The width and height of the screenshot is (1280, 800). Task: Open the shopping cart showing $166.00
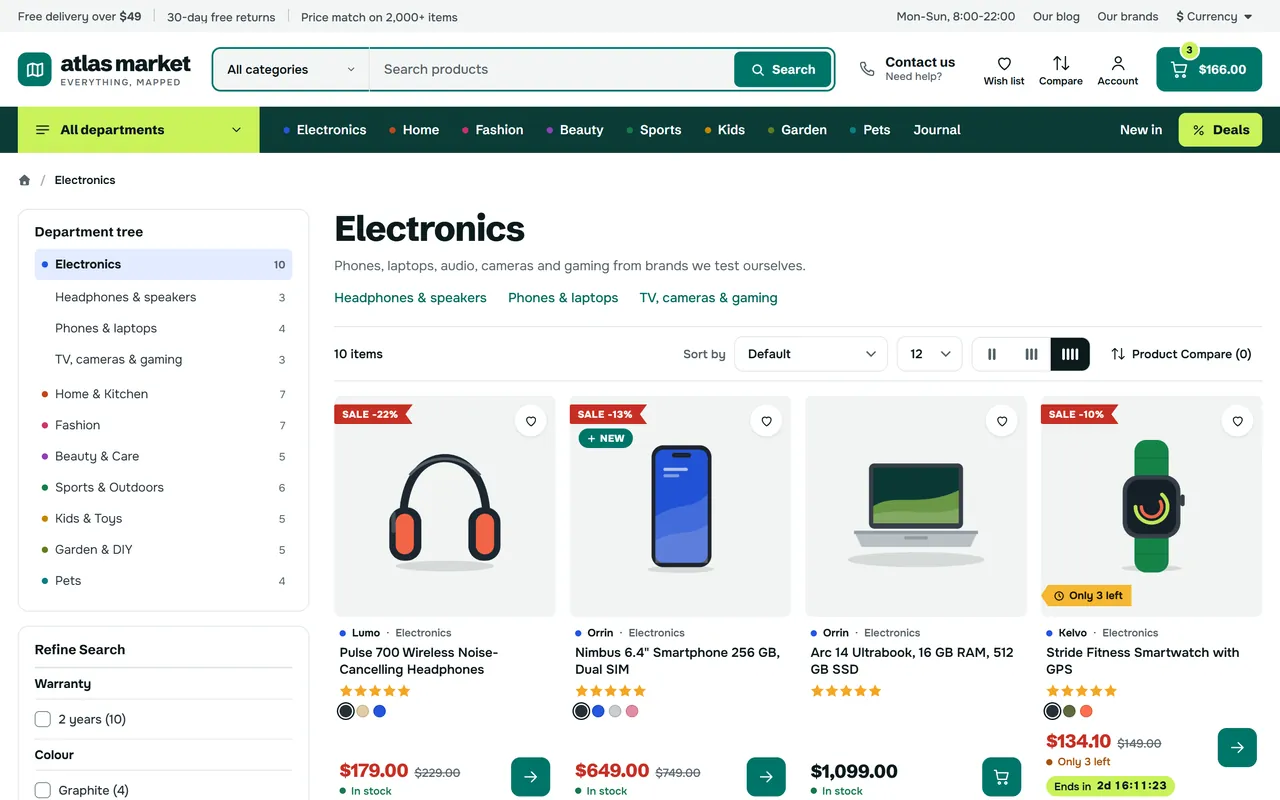1209,69
